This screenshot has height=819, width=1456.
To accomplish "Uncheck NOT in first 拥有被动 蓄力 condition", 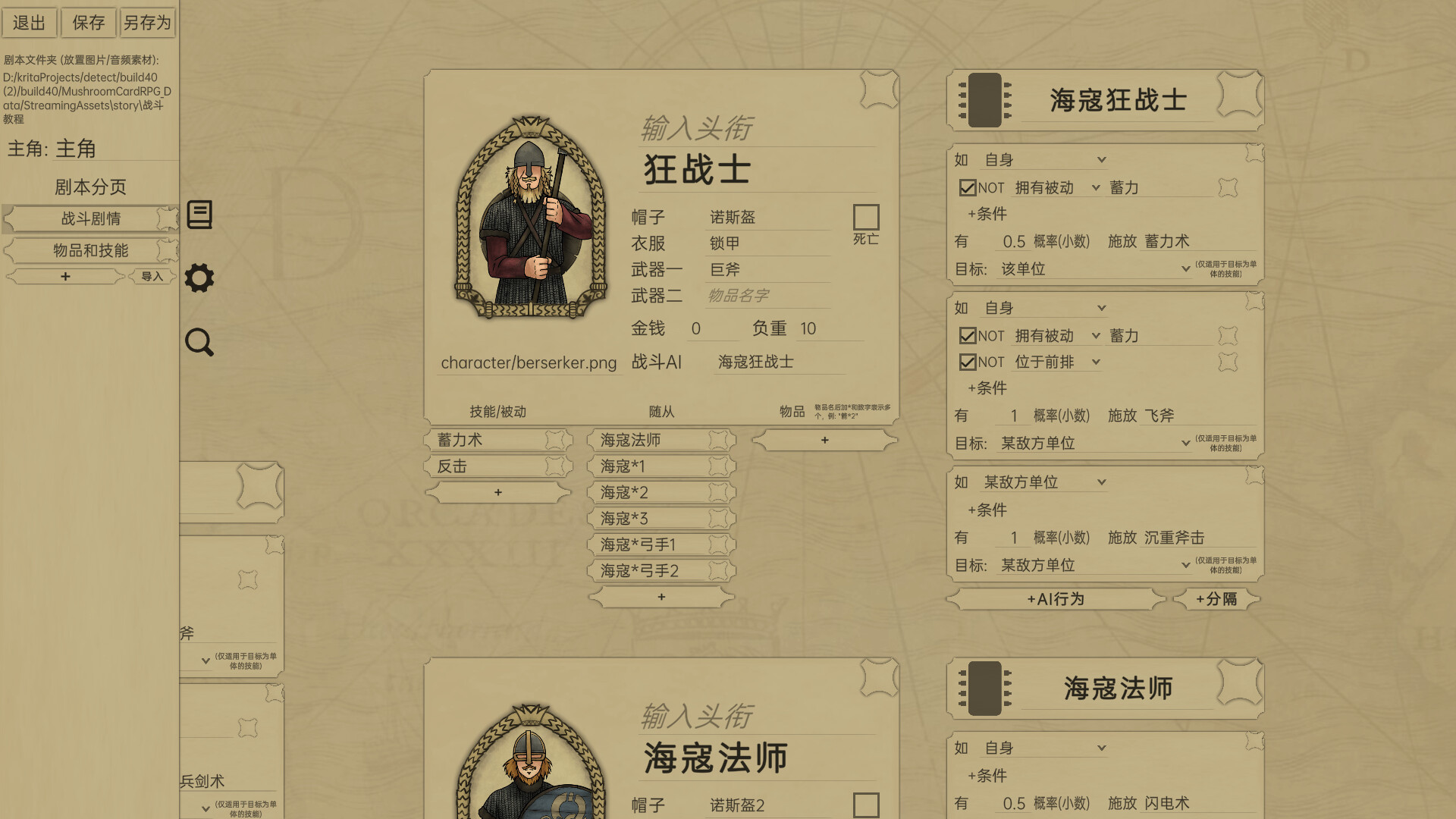I will point(968,187).
